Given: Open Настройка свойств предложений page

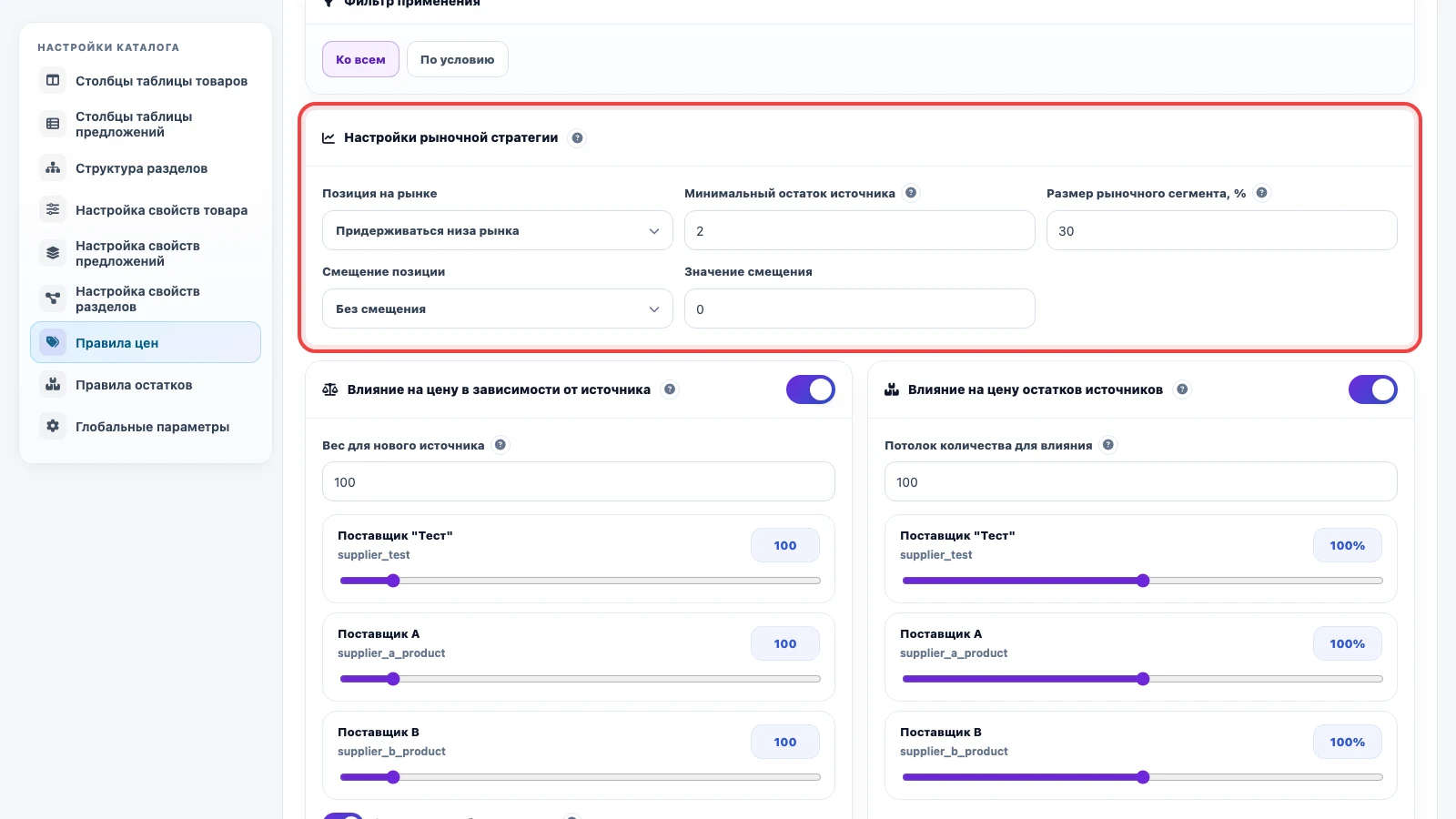Looking at the screenshot, I should [x=146, y=254].
